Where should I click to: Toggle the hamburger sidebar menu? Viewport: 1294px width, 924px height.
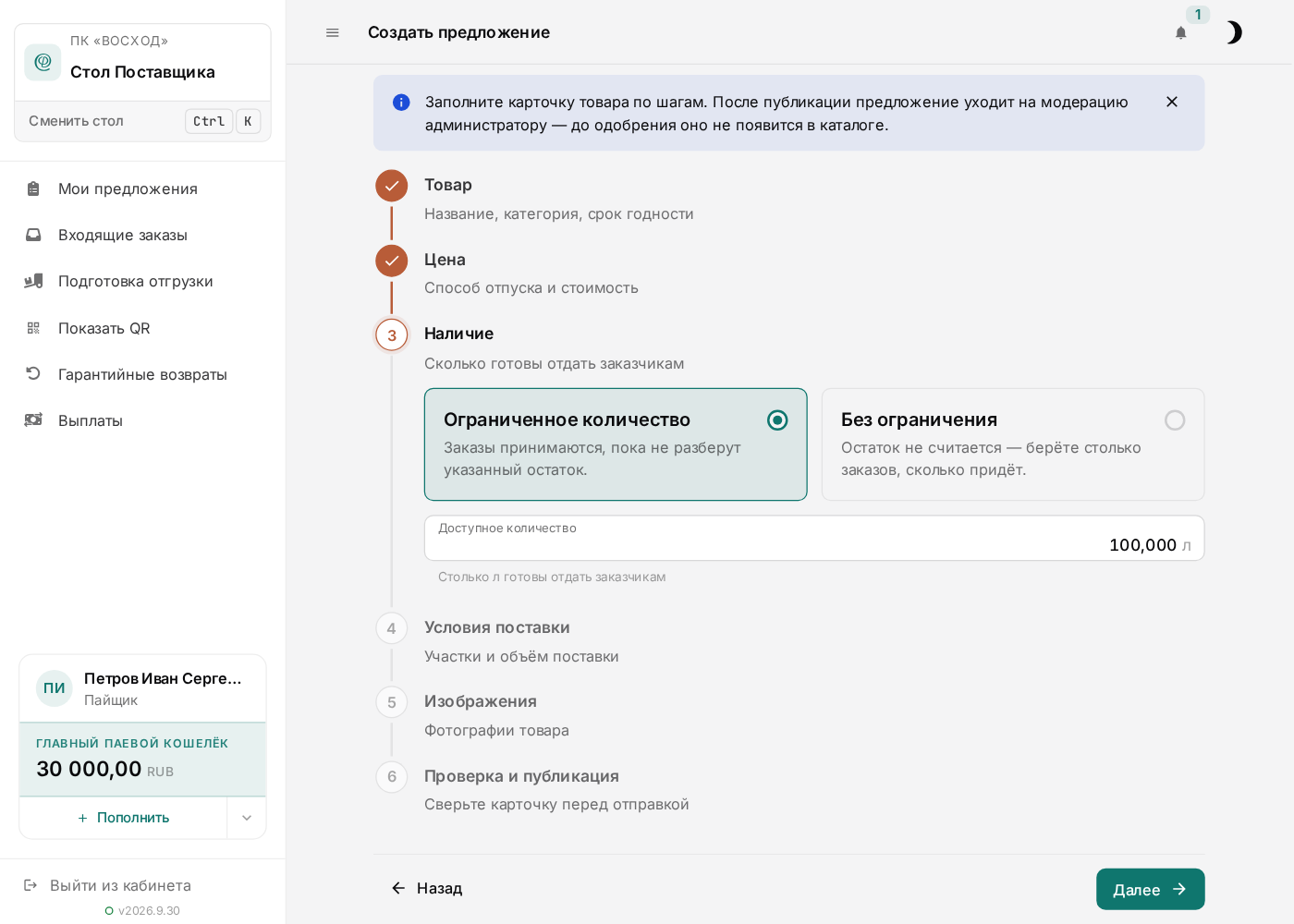pos(333,32)
